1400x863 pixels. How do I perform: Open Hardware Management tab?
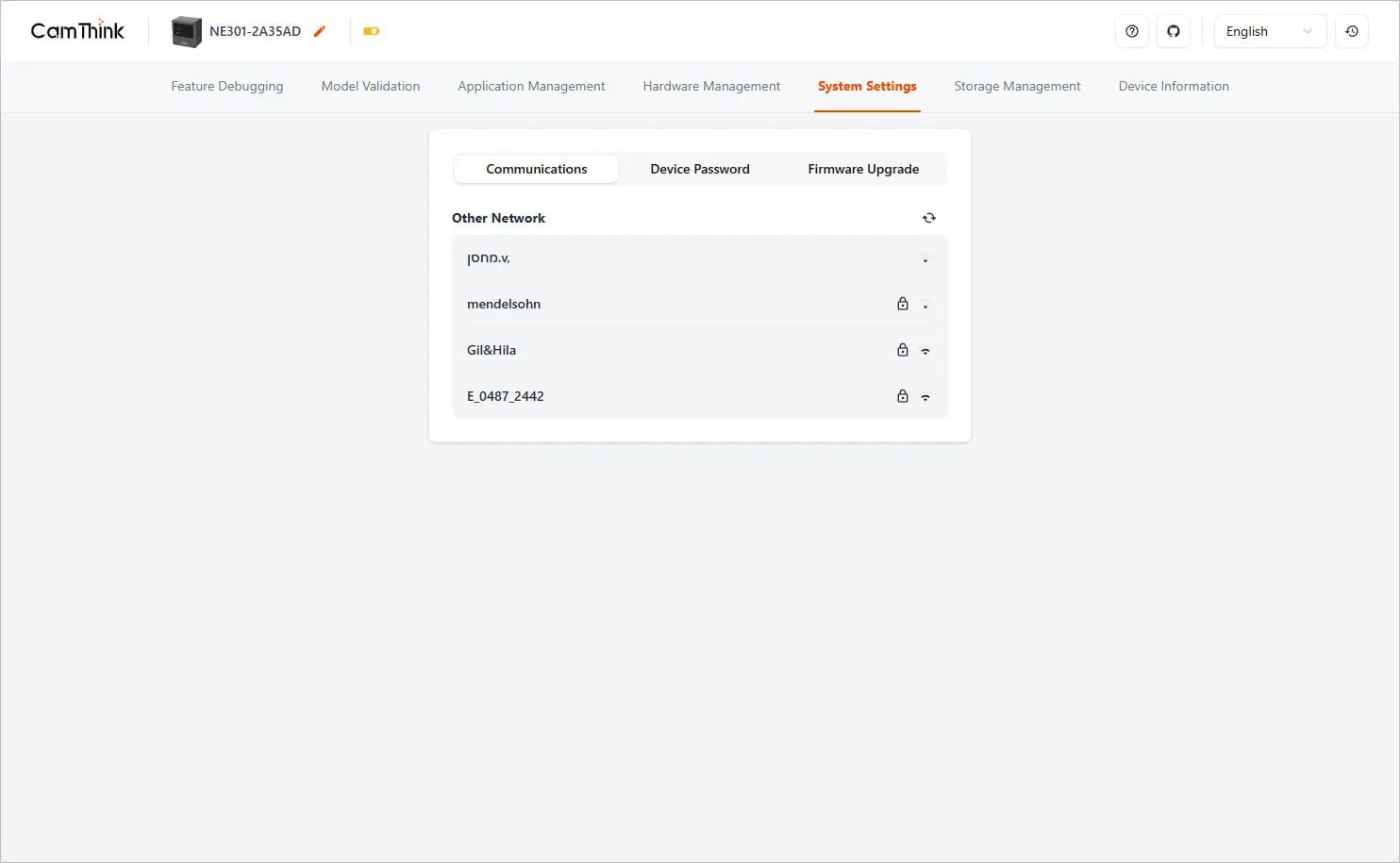pyautogui.click(x=711, y=86)
